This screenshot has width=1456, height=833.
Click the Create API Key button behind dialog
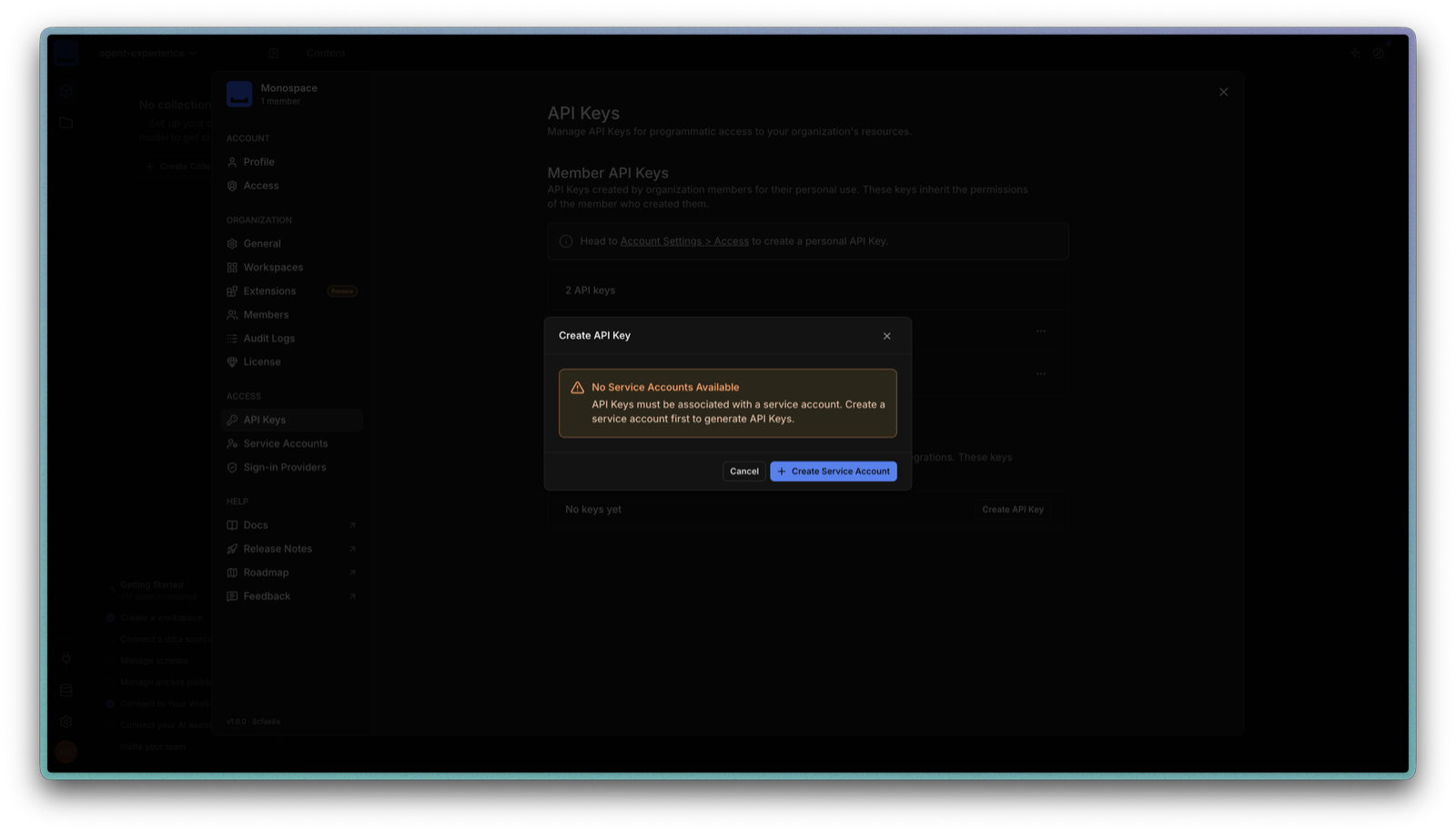[1013, 510]
